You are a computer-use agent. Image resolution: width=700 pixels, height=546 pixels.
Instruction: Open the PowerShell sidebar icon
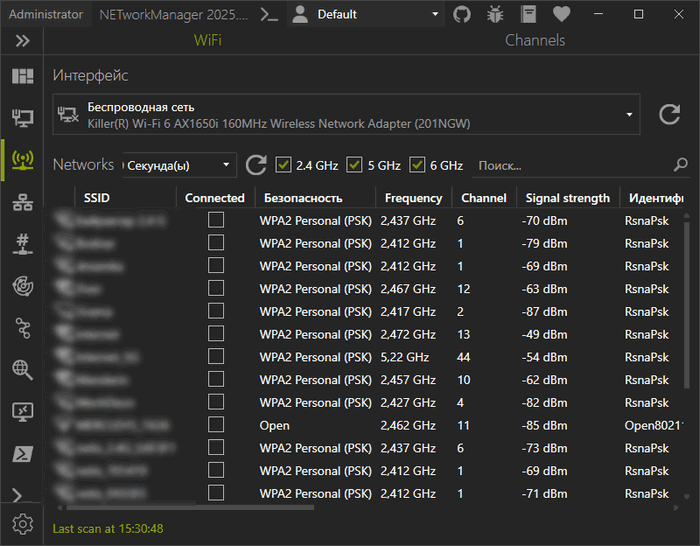(22, 453)
